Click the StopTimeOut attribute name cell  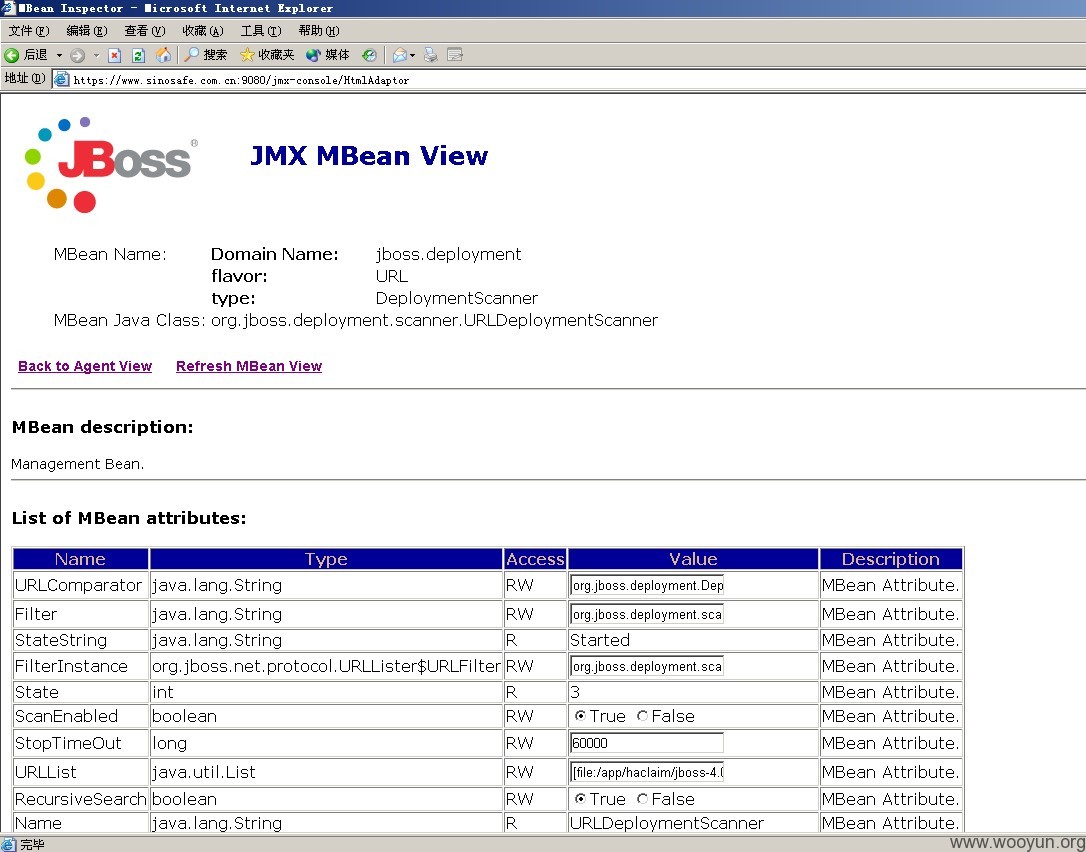click(80, 743)
